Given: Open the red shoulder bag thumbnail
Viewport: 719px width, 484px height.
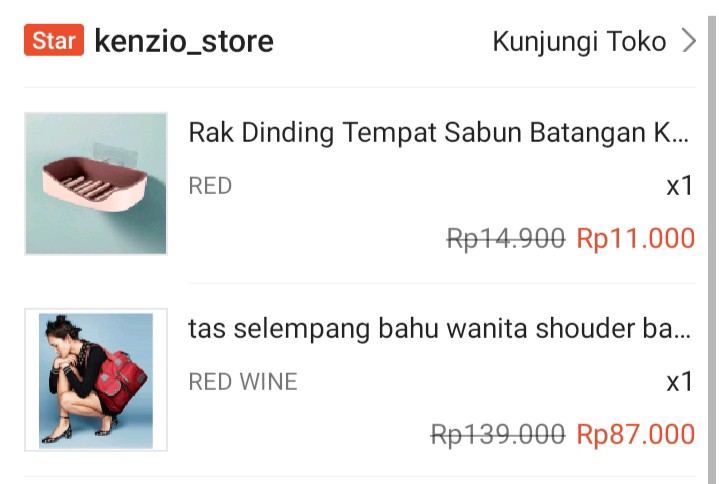Looking at the screenshot, I should point(96,380).
